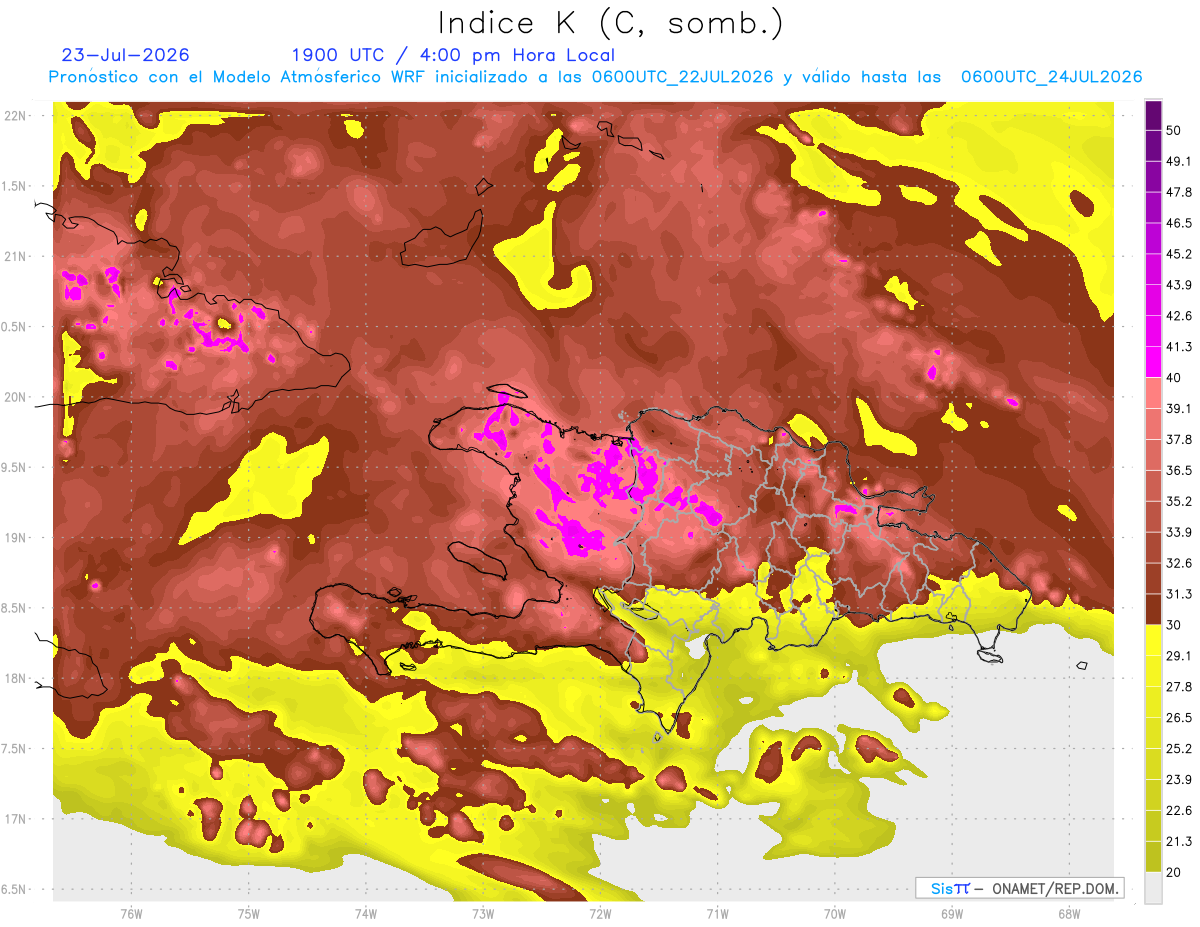
Task: Click the legend value "31.3"
Action: click(1179, 594)
